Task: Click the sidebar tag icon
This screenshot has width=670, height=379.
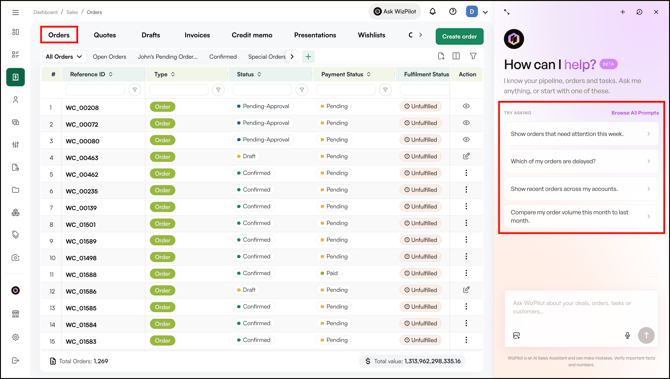Action: click(x=15, y=235)
